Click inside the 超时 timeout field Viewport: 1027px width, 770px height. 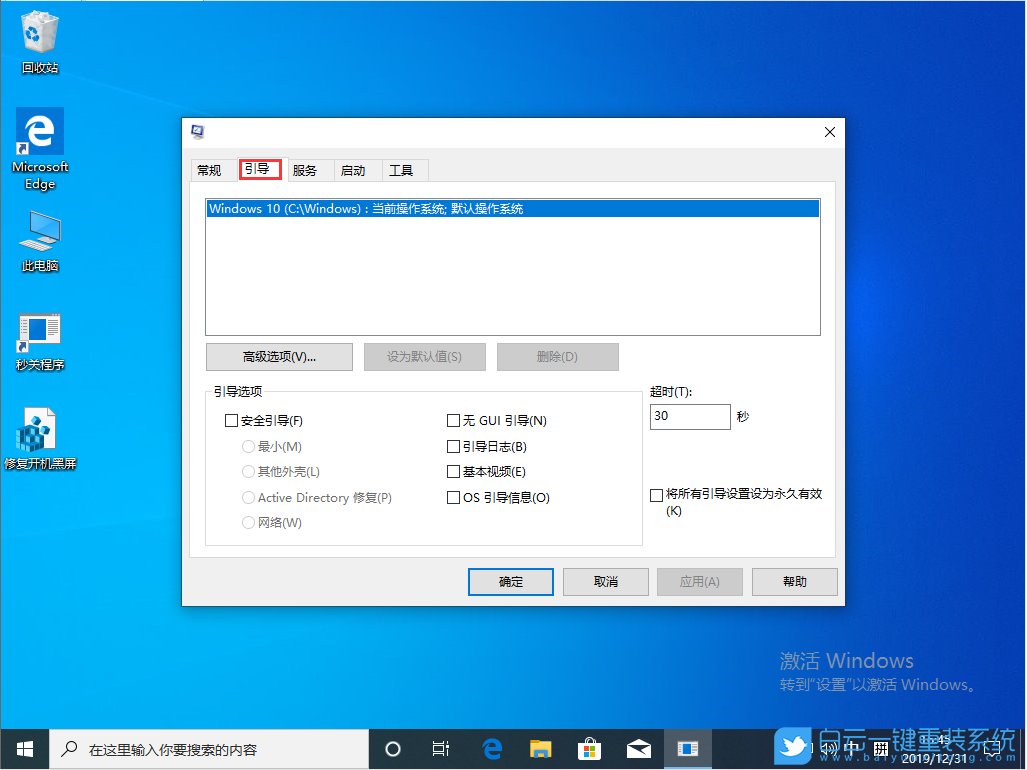[690, 416]
